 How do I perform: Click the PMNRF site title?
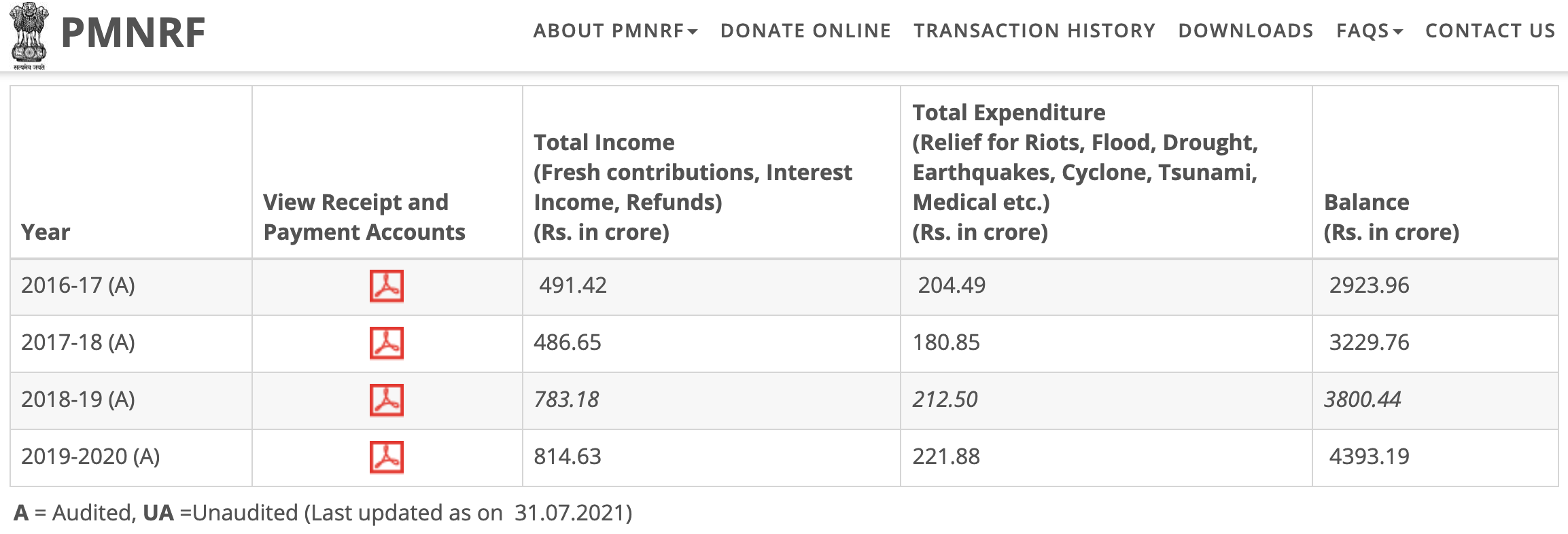(x=133, y=33)
